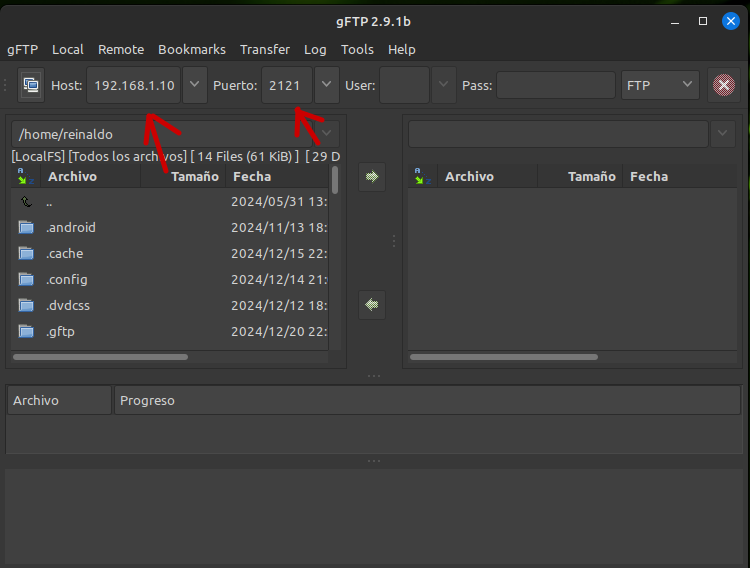
Task: Click the red stop transfer button
Action: pos(724,85)
